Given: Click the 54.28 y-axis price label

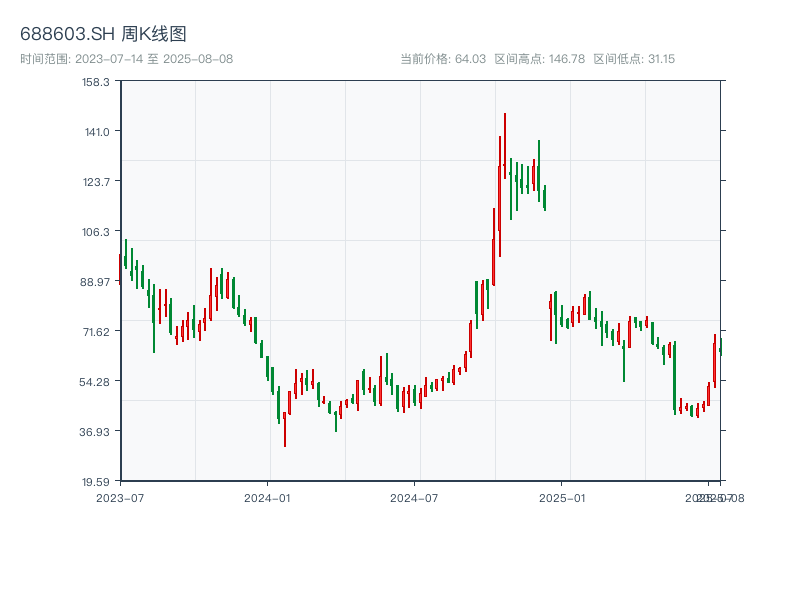Looking at the screenshot, I should coord(96,382).
